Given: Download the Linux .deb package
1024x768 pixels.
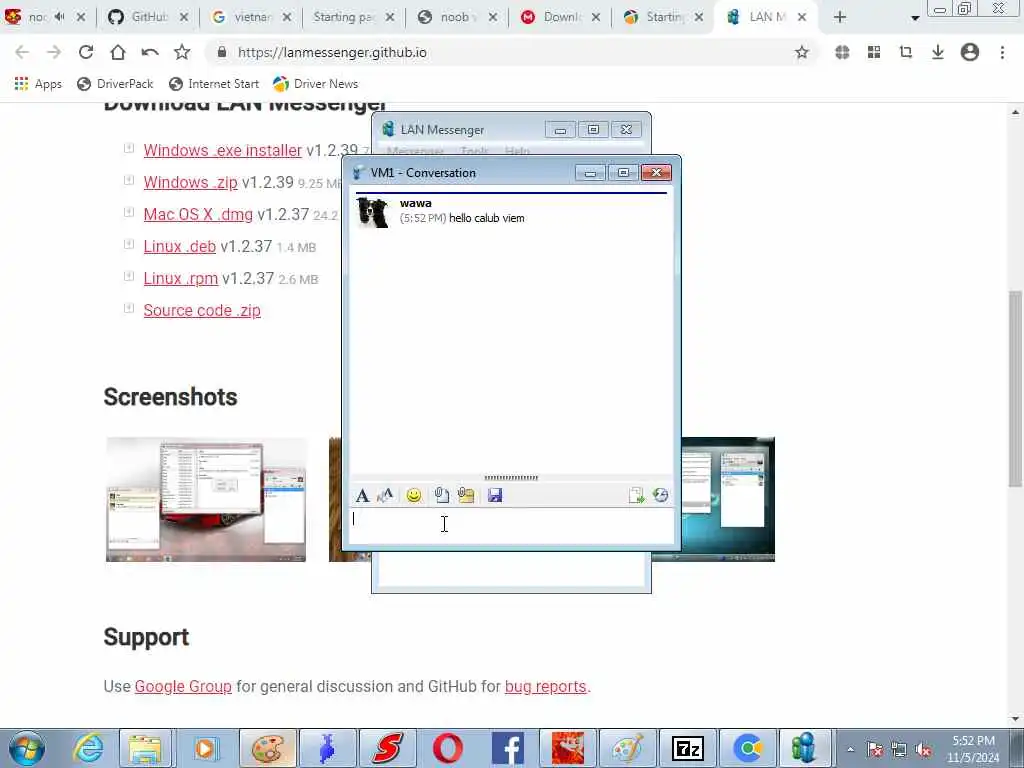Looking at the screenshot, I should (x=180, y=246).
